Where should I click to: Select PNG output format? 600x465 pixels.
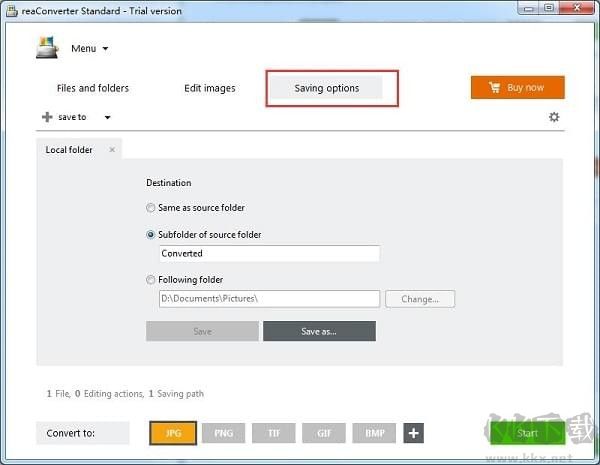click(x=223, y=433)
